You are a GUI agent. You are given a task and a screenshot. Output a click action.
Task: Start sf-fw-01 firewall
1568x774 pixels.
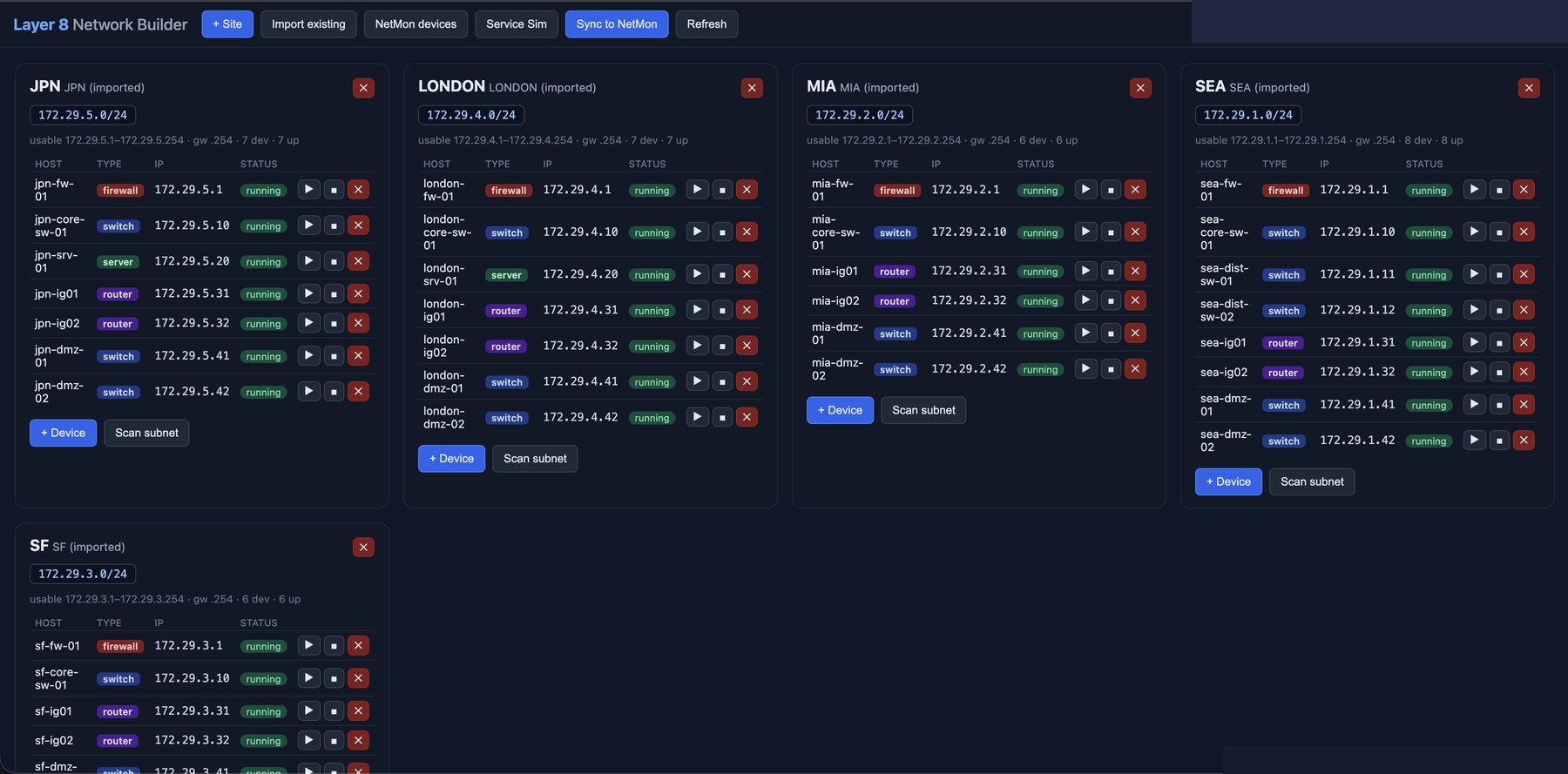click(x=308, y=646)
